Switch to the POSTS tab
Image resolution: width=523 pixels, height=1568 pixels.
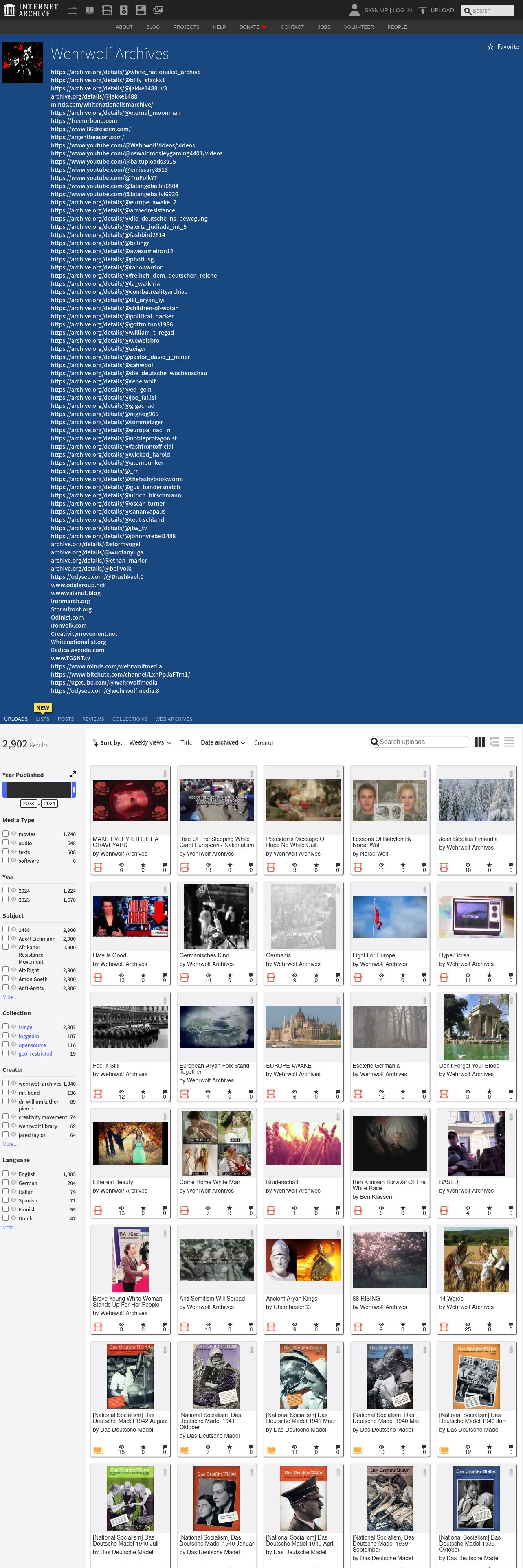point(66,719)
